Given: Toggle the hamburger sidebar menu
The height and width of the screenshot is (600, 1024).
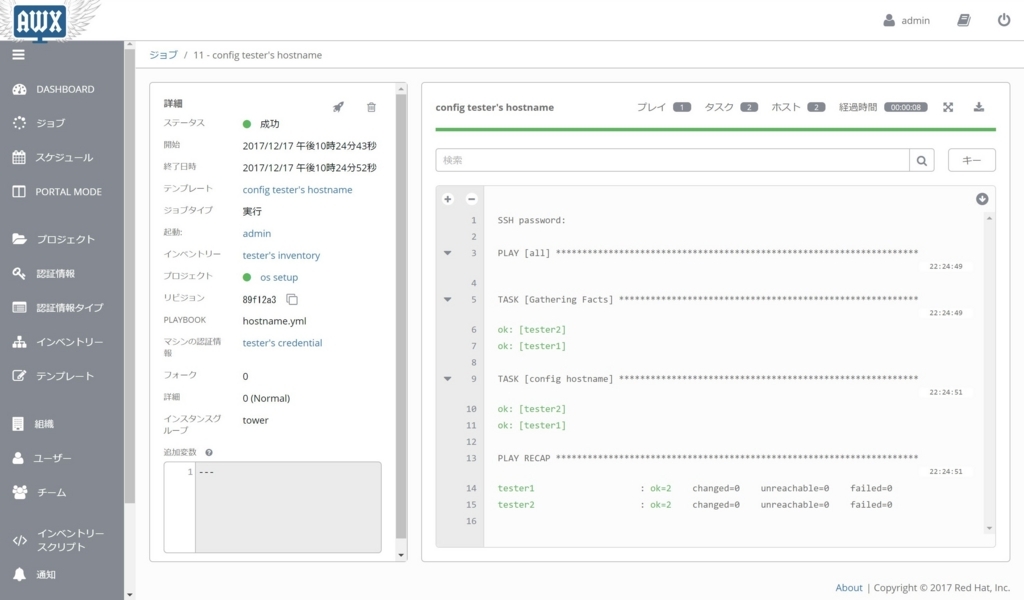Looking at the screenshot, I should tap(18, 55).
